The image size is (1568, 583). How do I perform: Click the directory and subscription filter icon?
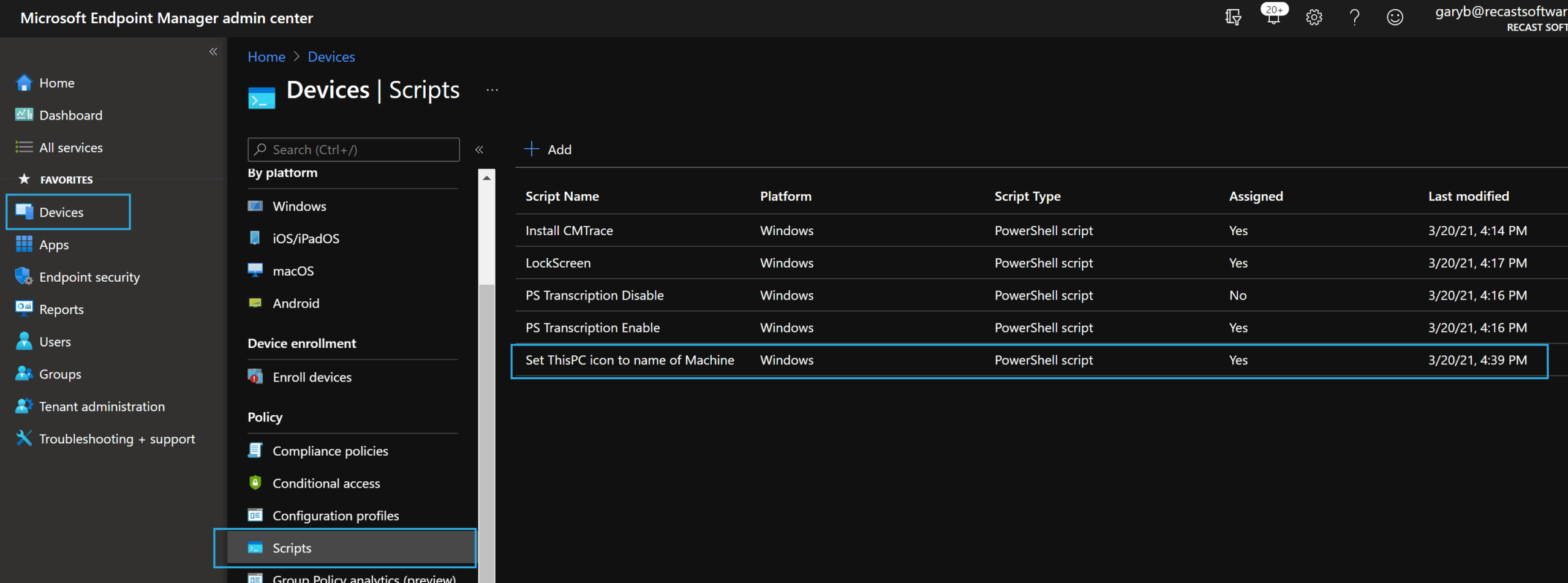(1232, 17)
